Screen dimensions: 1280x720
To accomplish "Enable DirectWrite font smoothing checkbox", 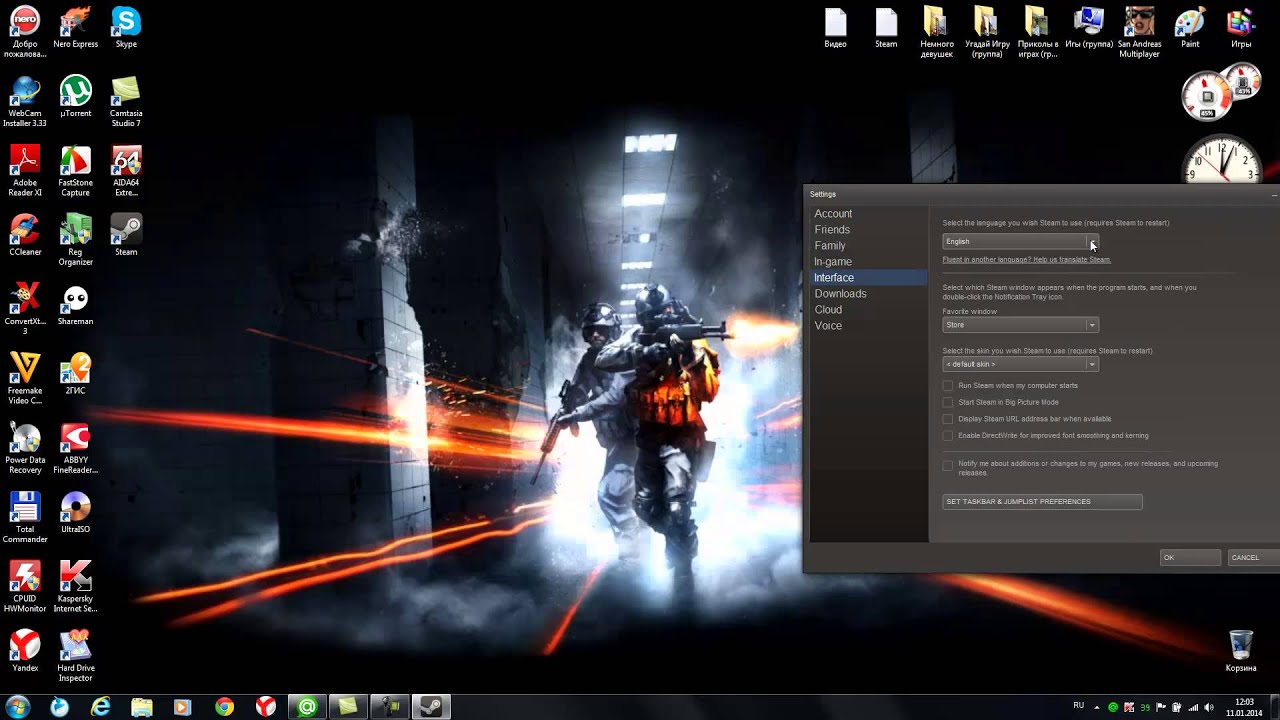I will (x=948, y=436).
